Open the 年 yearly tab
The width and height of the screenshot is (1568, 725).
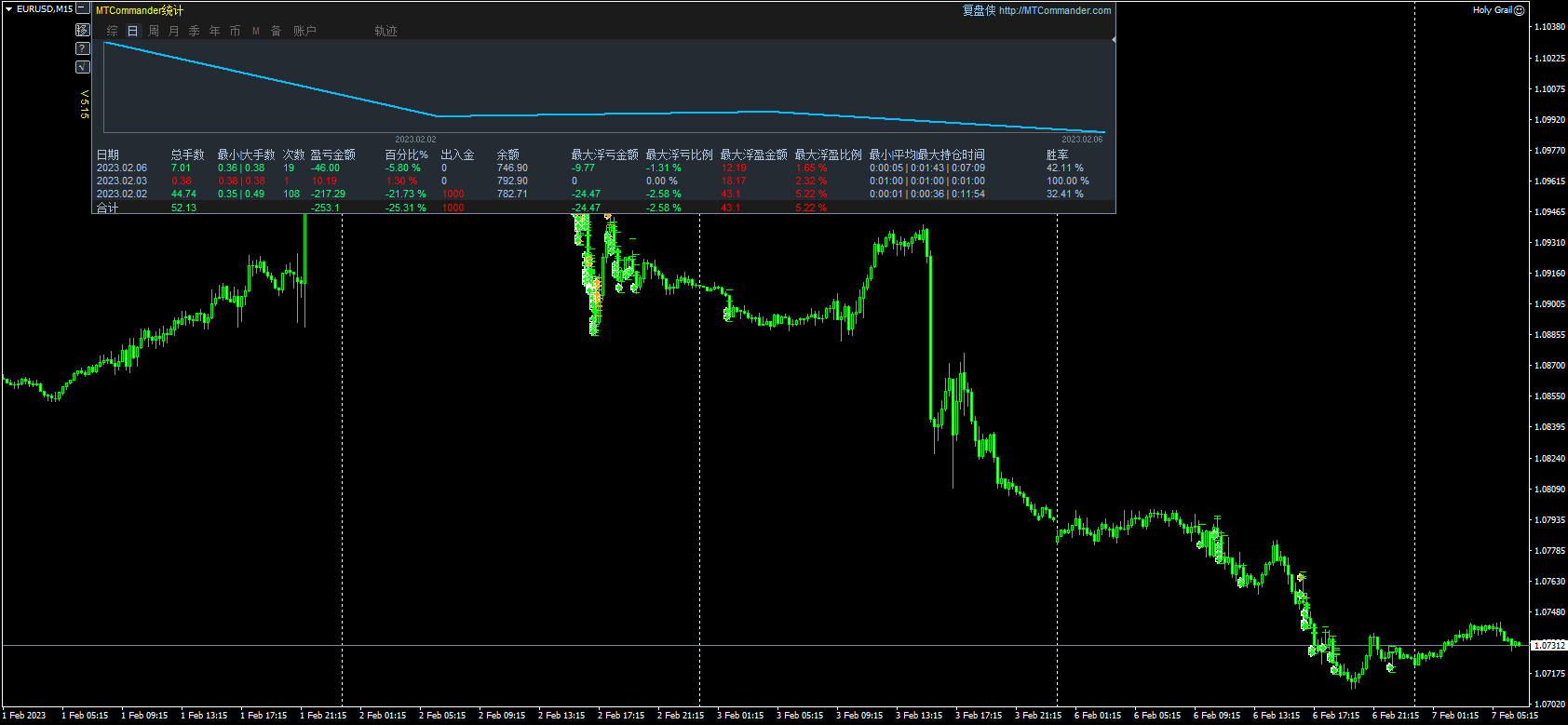215,32
